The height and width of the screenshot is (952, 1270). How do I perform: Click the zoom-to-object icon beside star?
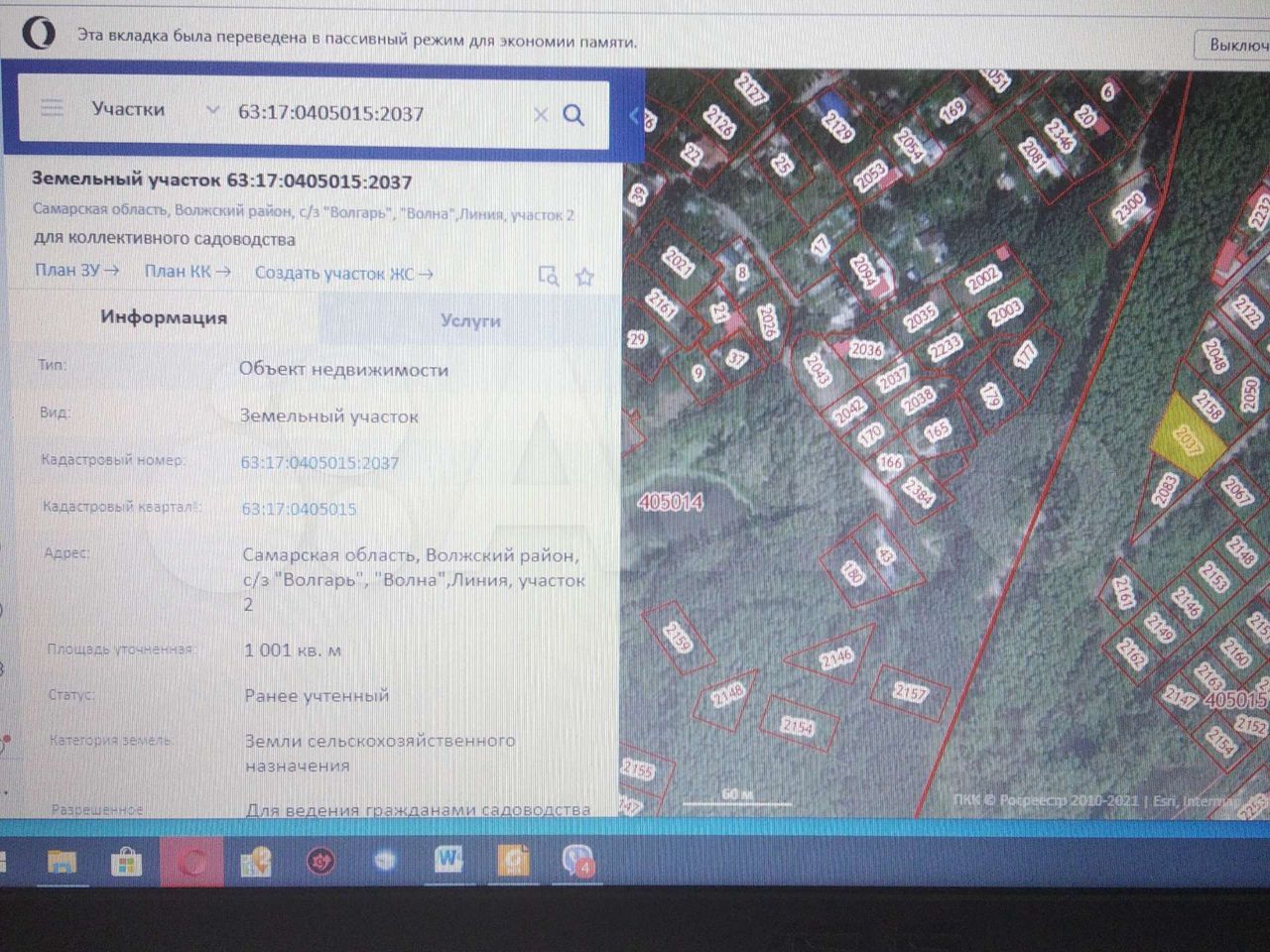click(x=548, y=276)
